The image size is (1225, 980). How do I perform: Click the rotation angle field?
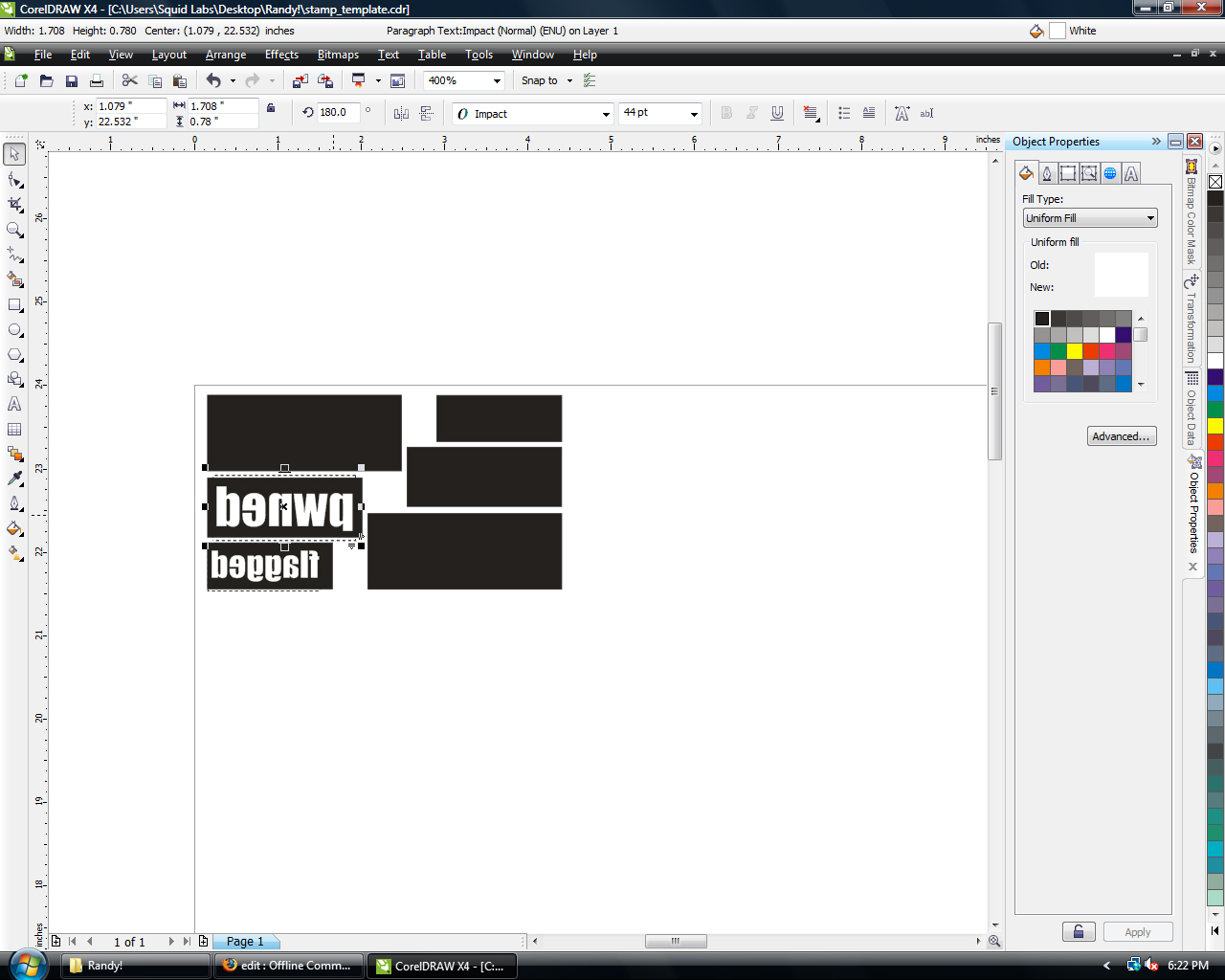coord(338,113)
